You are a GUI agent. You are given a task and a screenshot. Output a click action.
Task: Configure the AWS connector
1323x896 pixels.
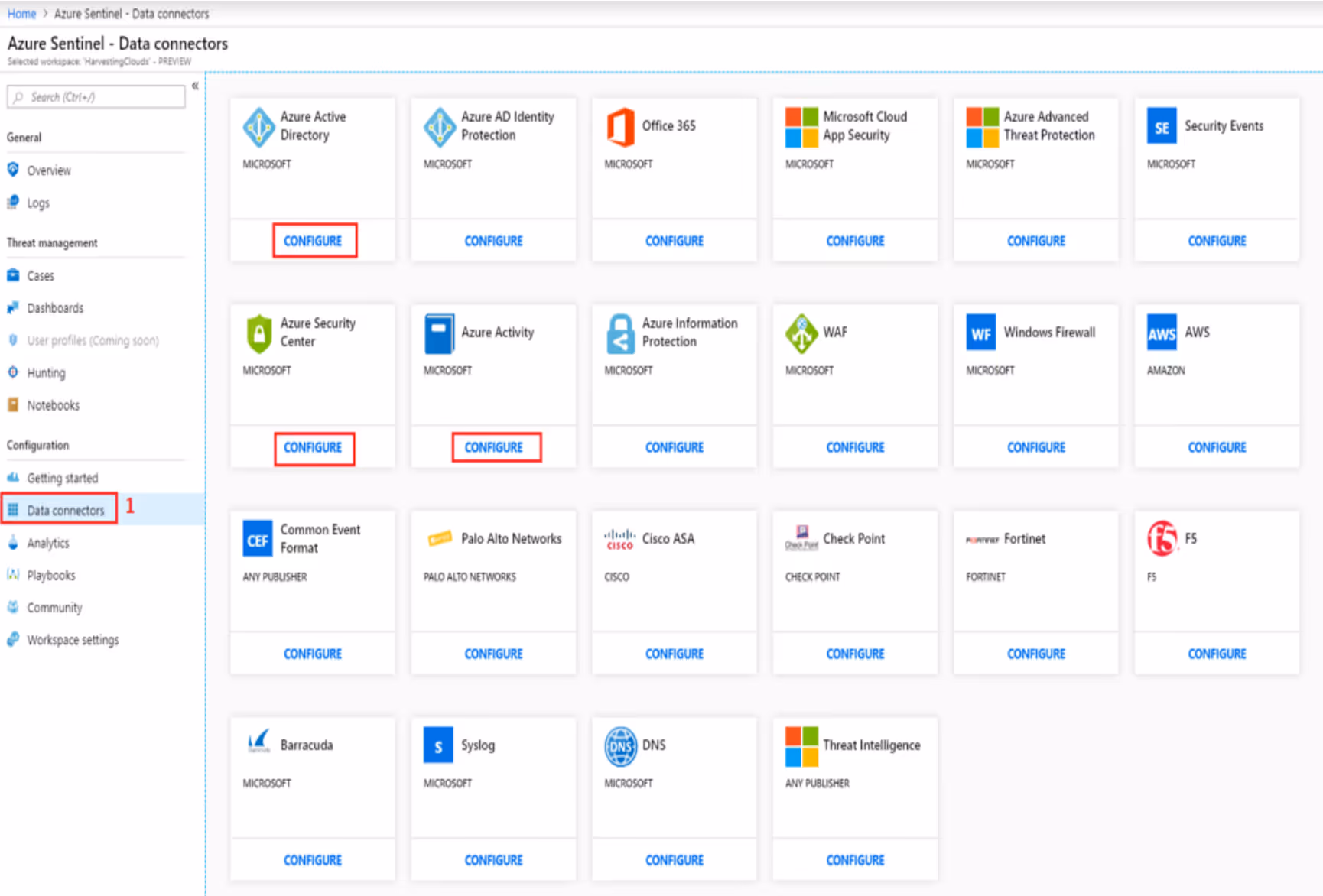click(1217, 447)
